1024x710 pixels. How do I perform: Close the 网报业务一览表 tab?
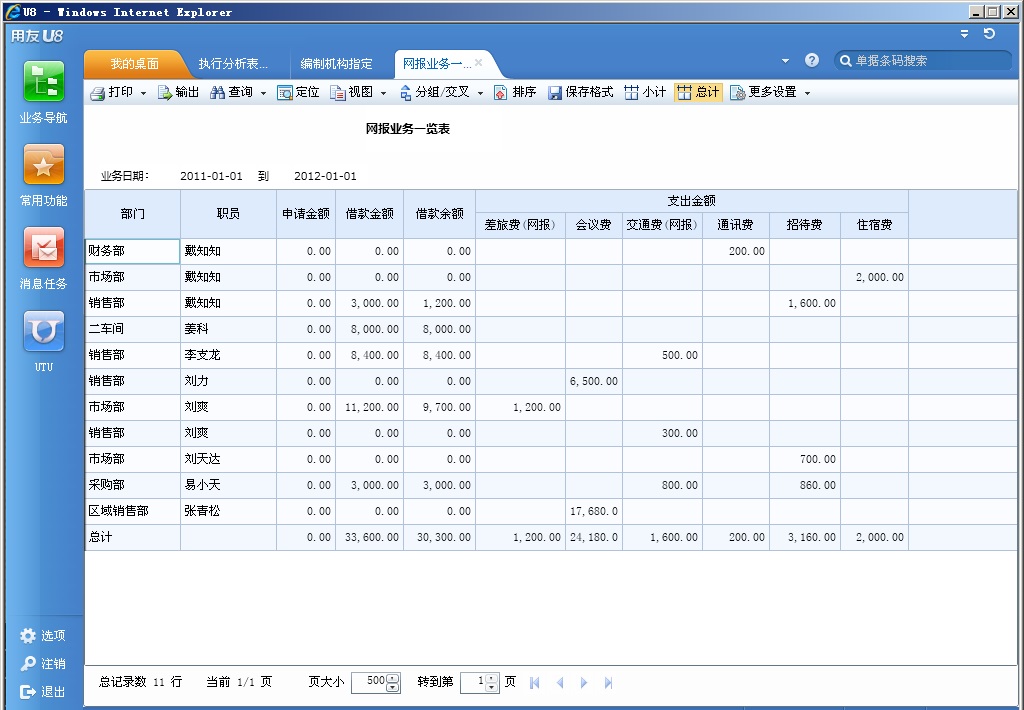(x=479, y=62)
